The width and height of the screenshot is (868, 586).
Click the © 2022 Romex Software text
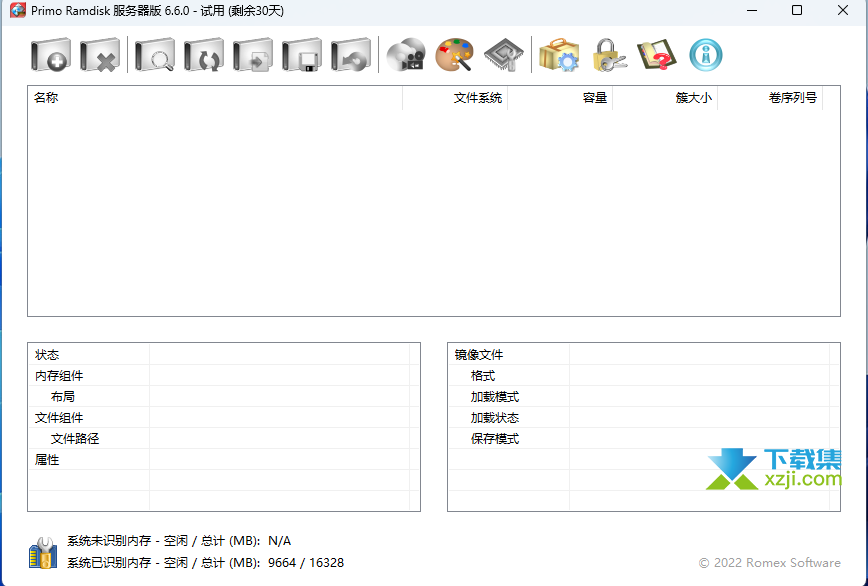point(769,563)
